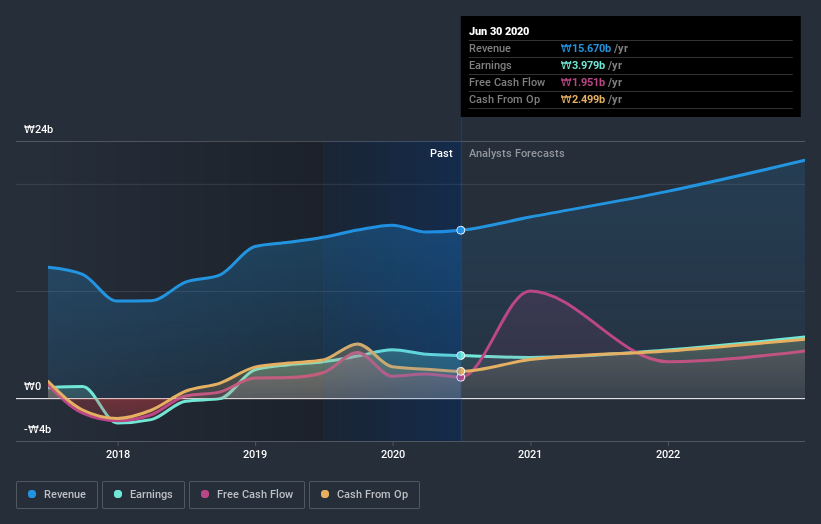Click the -₩4b y-axis label
This screenshot has height=524, width=821.
(37, 429)
